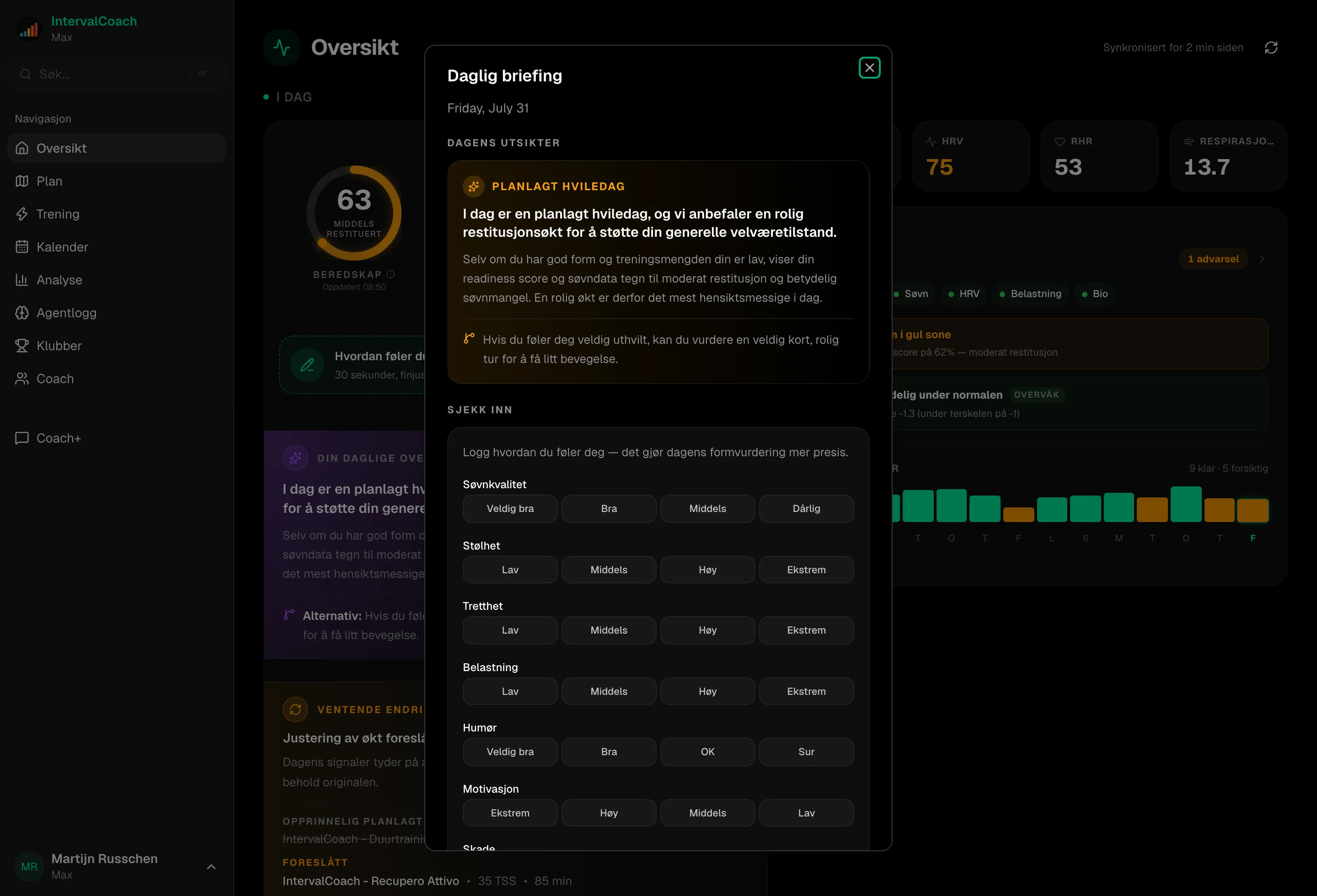This screenshot has width=1317, height=896.
Task: Click today's orange bar above F
Action: [1253, 510]
